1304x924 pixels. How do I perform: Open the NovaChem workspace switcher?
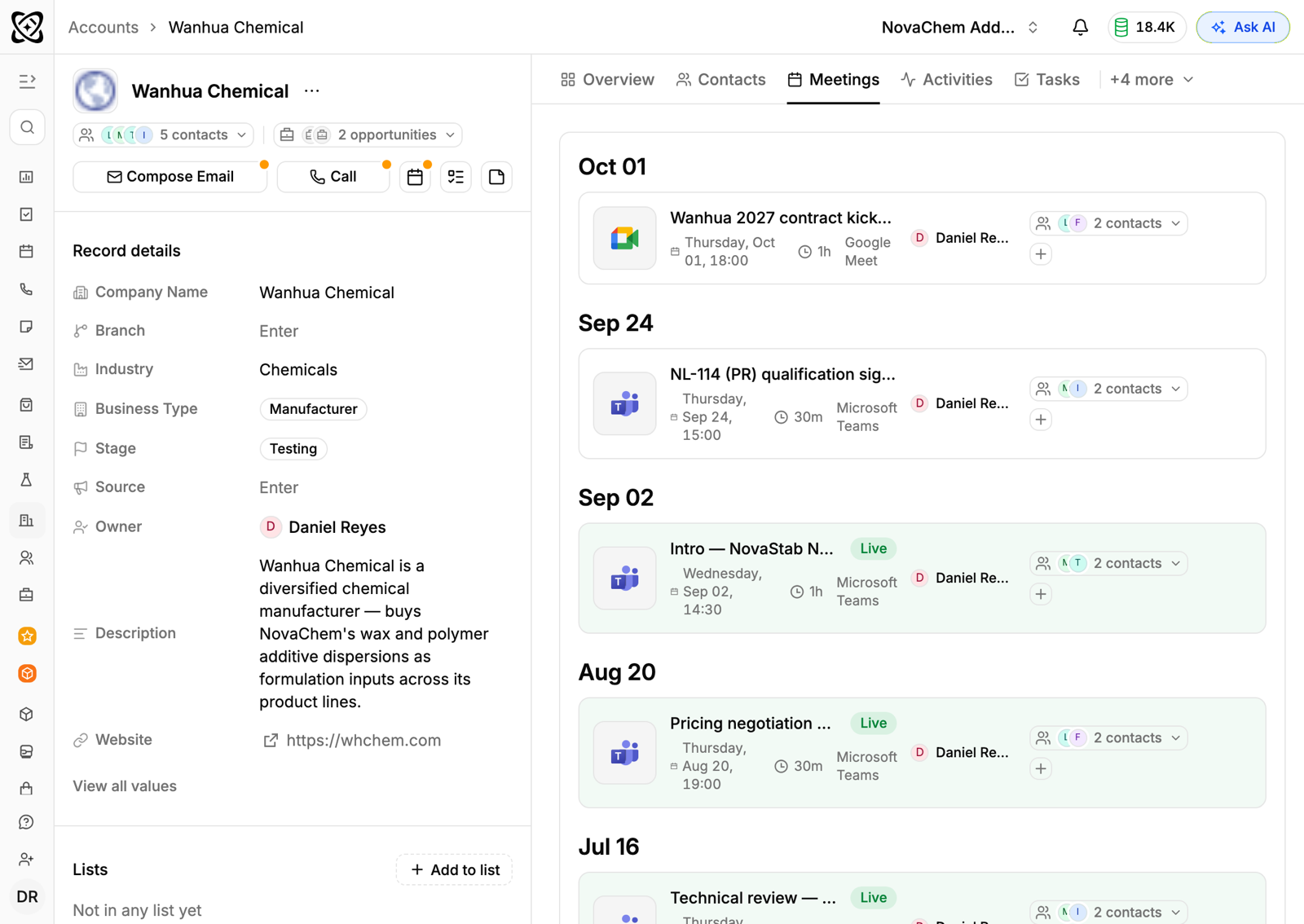tap(960, 27)
